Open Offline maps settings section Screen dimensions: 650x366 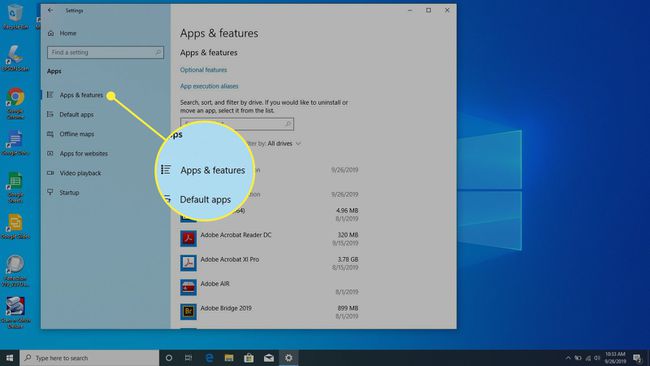pyautogui.click(x=77, y=134)
